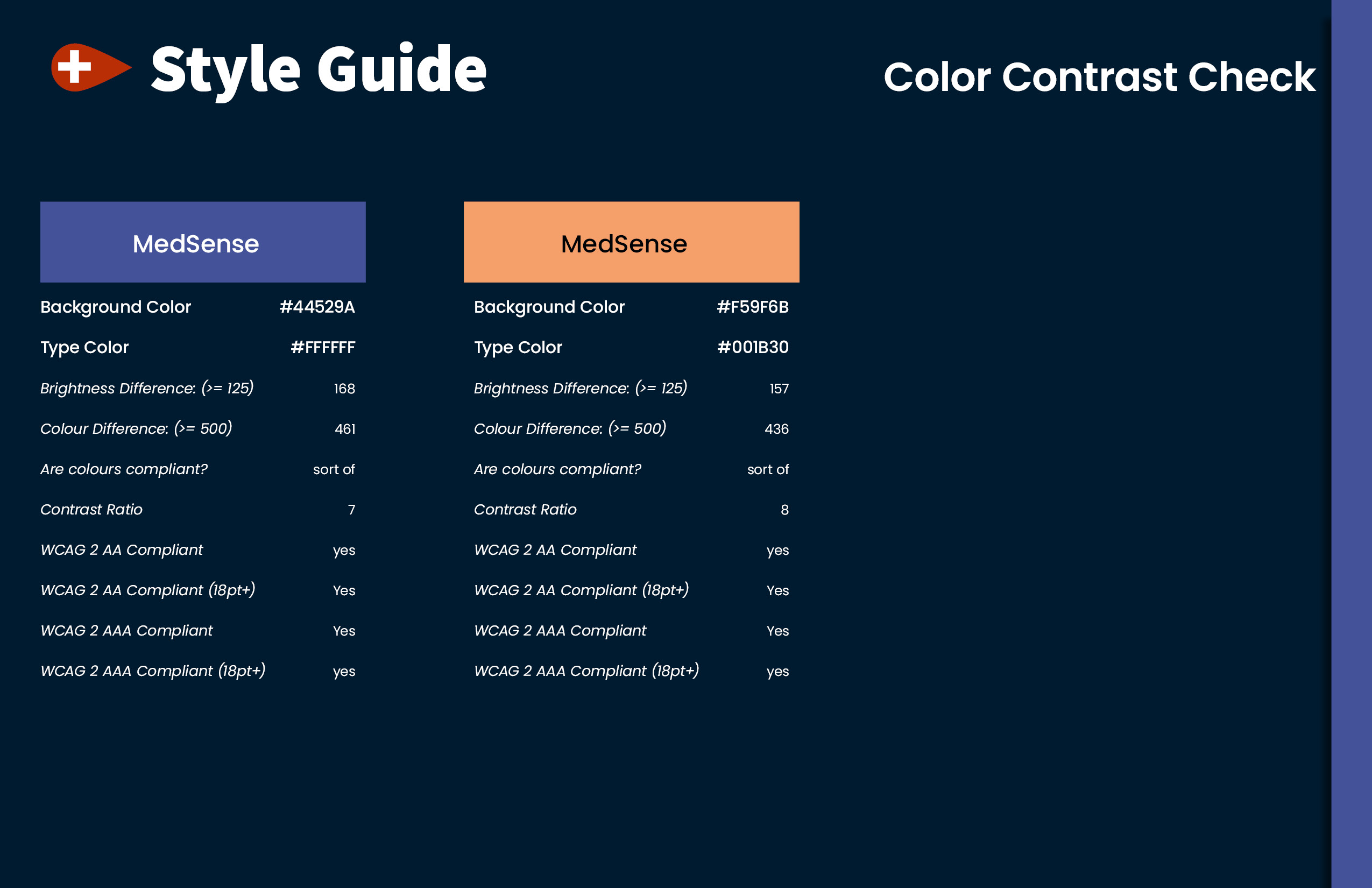
Task: Click the contrast ratio value 8
Action: pyautogui.click(x=784, y=510)
